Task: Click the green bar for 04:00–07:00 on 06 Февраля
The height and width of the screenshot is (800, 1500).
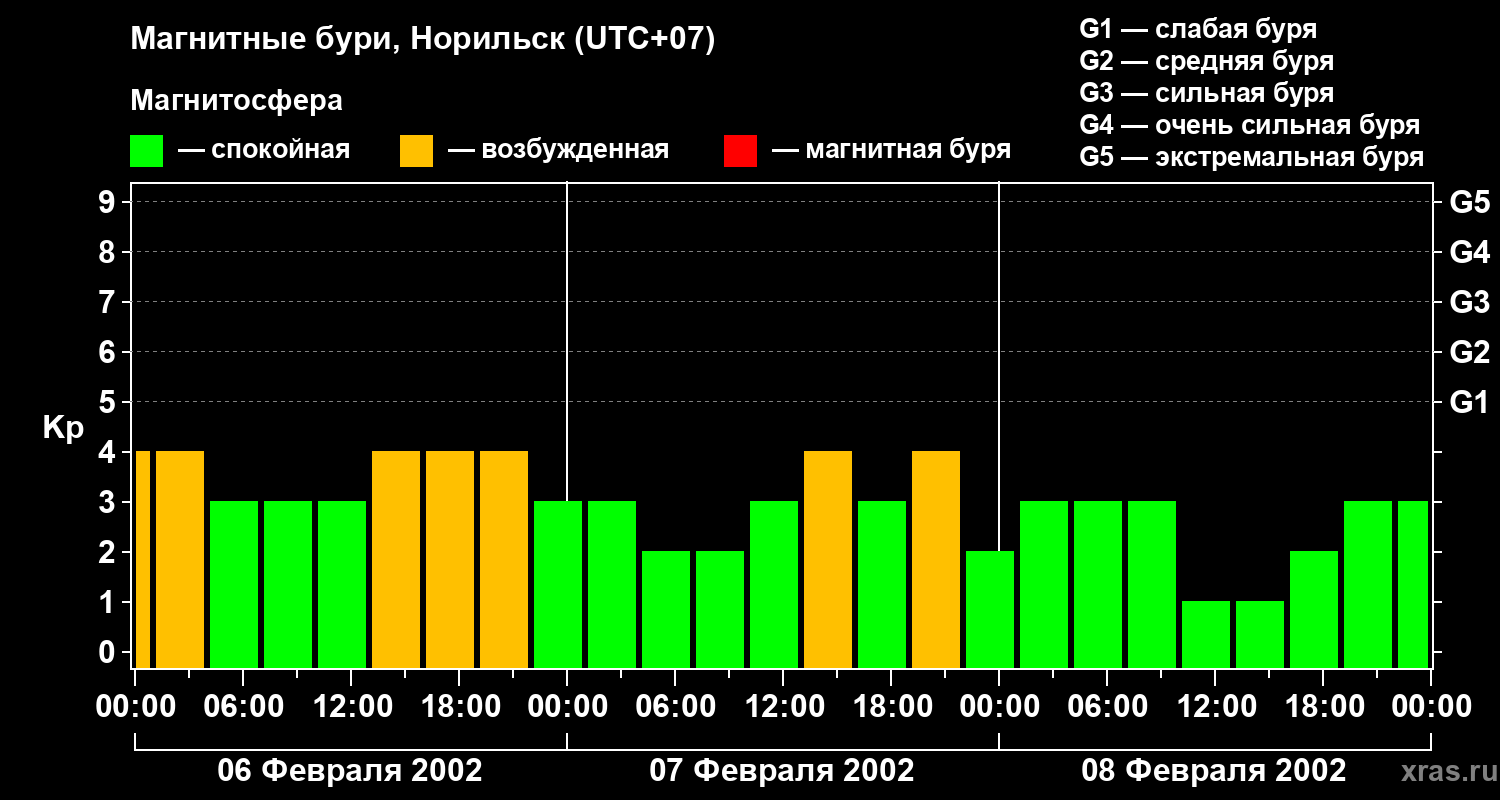Action: pos(234,584)
